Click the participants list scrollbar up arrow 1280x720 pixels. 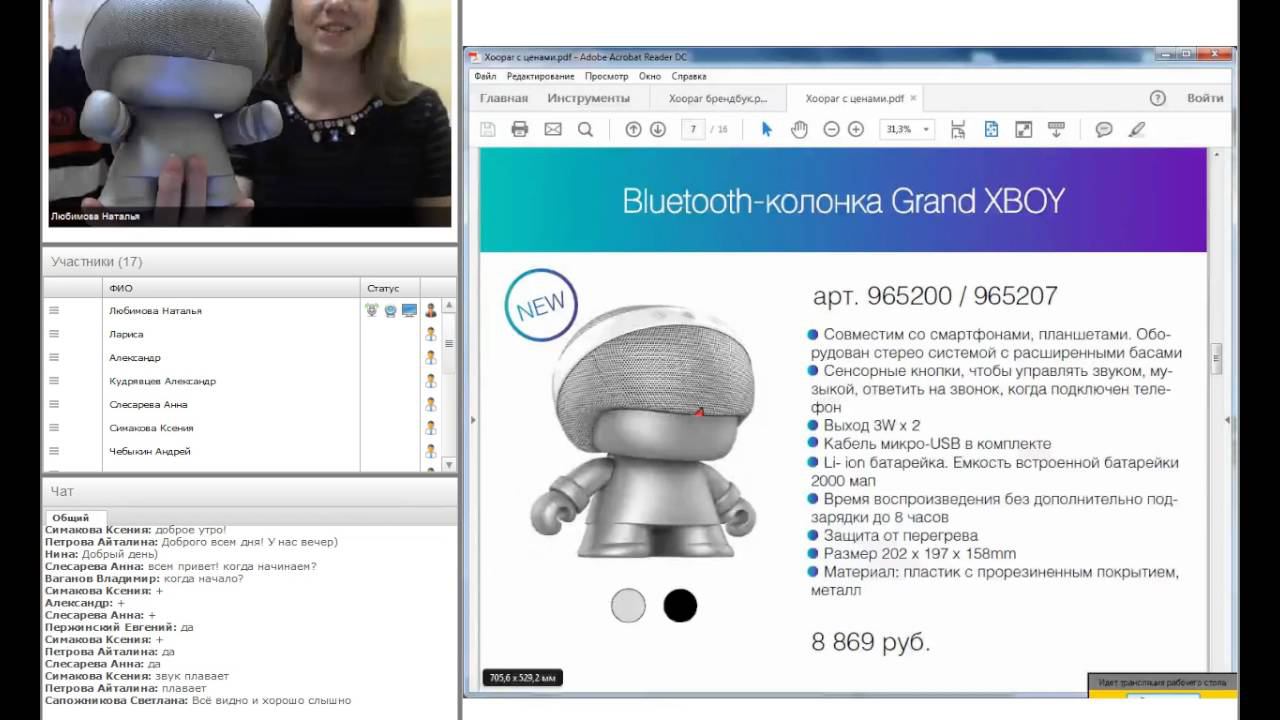(449, 305)
